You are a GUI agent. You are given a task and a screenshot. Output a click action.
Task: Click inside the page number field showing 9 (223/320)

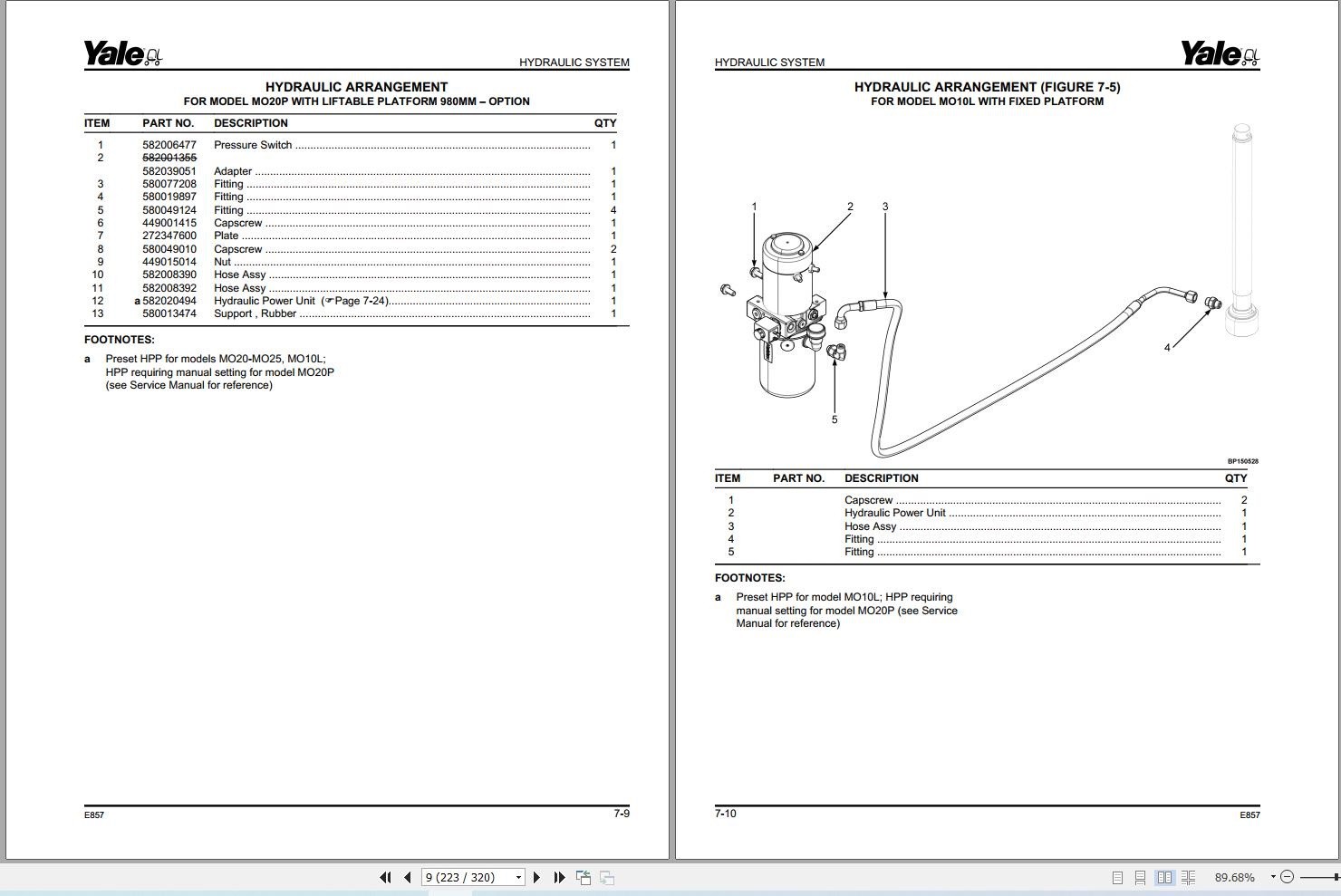[462, 877]
